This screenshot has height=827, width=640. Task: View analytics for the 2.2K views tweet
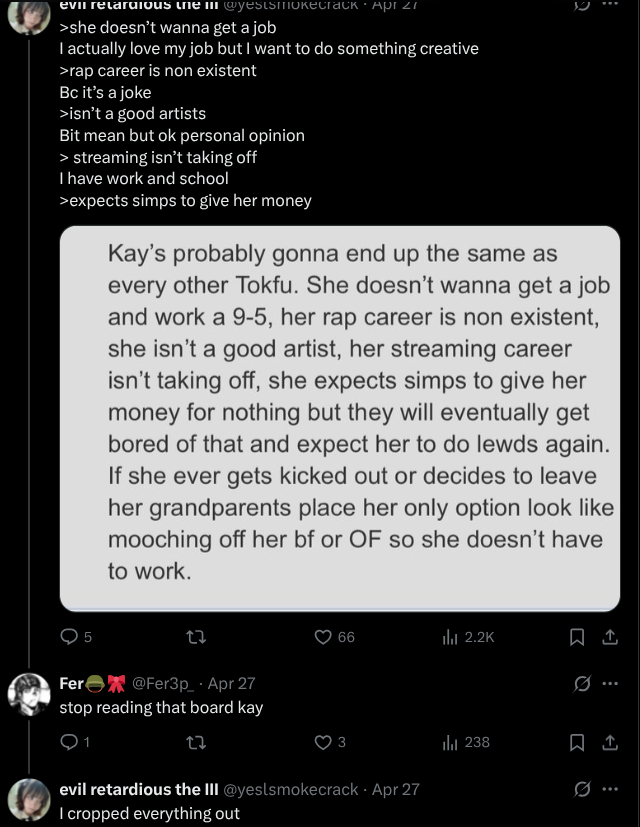pos(450,636)
